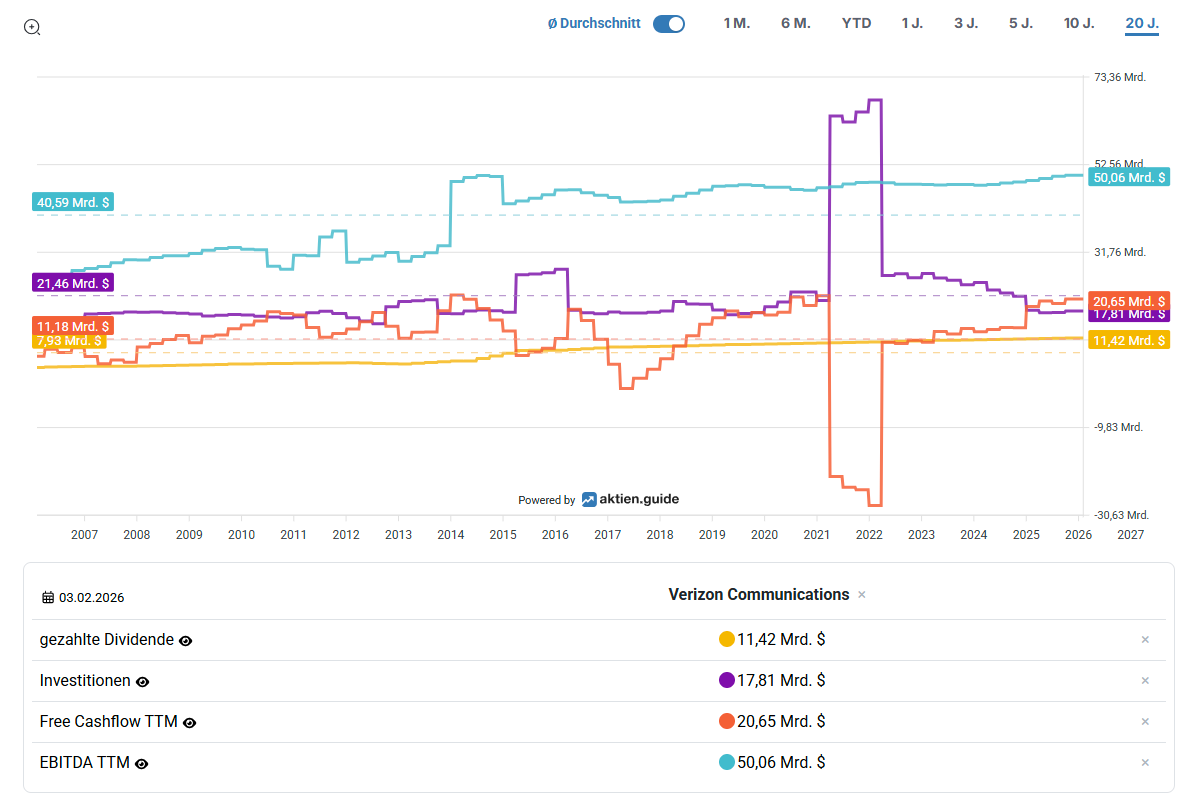Click the 50,06 Mrd. $ EBITDA chart label
This screenshot has height=800, width=1197.
1129,178
